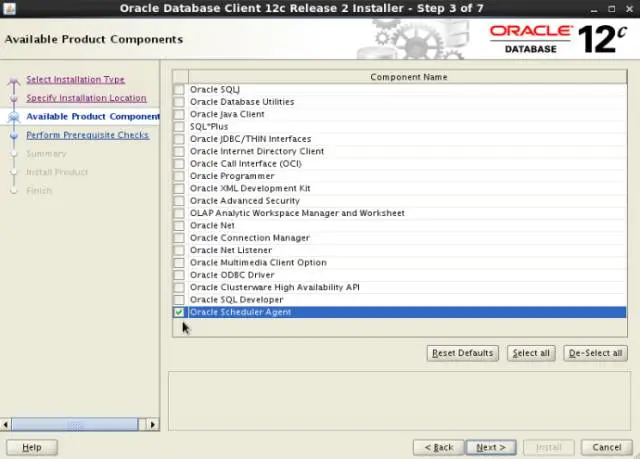Click the Component Name column header
The image size is (640, 459).
coord(408,77)
